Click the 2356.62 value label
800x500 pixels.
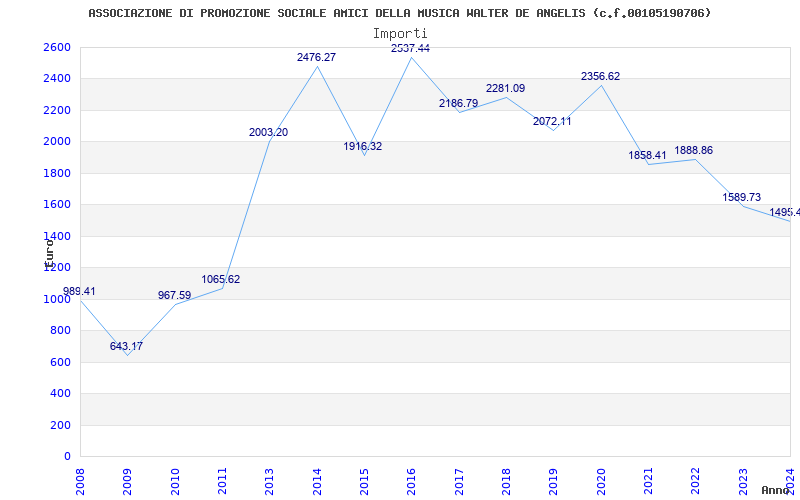pos(601,77)
